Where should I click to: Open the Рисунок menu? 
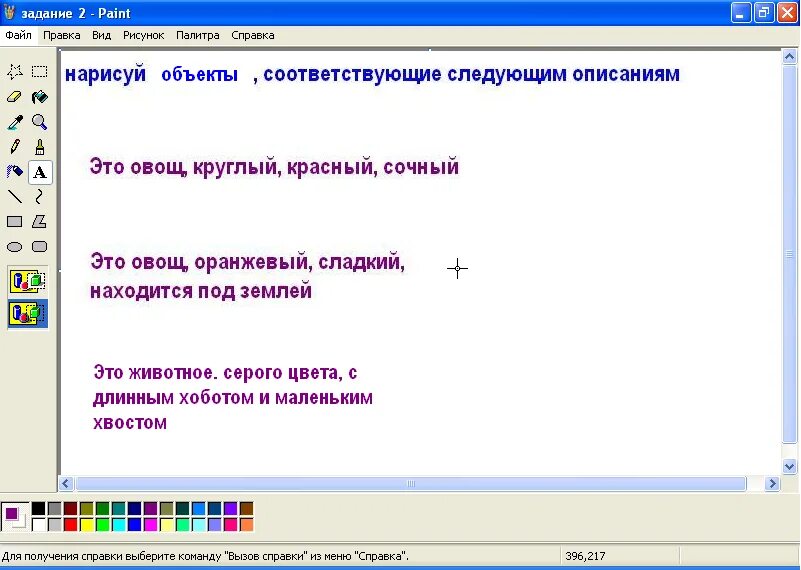(144, 35)
